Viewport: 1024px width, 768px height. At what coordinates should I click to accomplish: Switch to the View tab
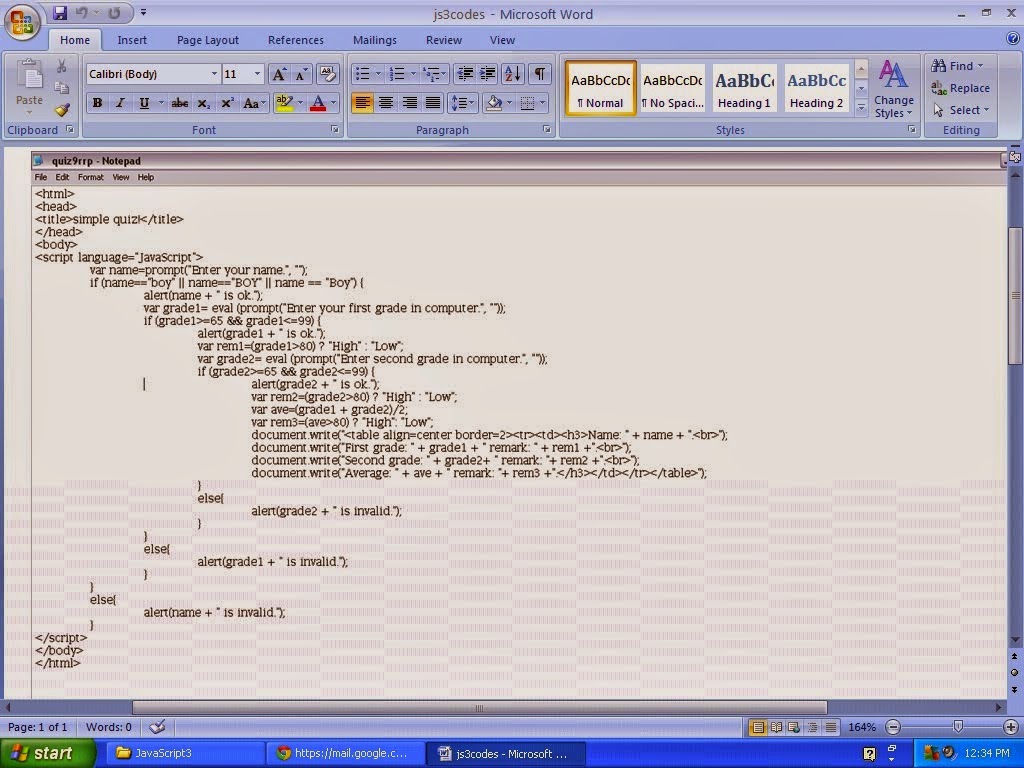coord(502,40)
